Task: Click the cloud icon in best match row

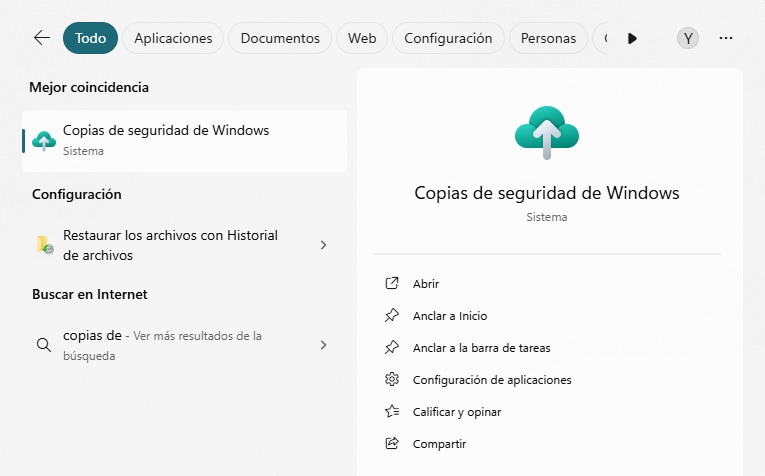Action: (x=44, y=140)
